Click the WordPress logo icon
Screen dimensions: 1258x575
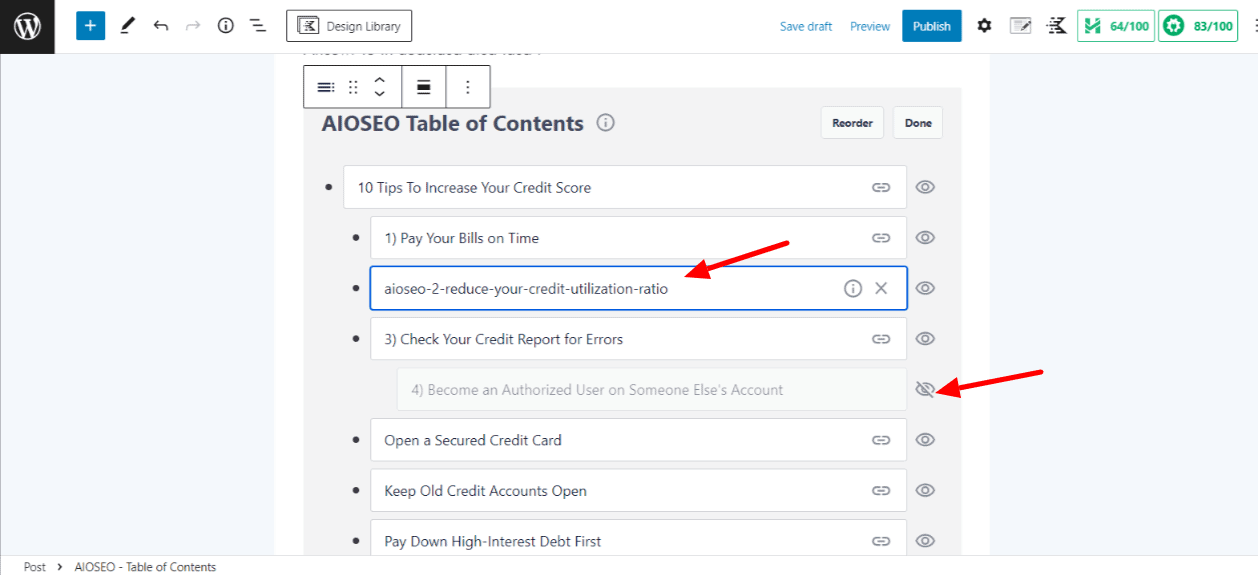pyautogui.click(x=27, y=26)
